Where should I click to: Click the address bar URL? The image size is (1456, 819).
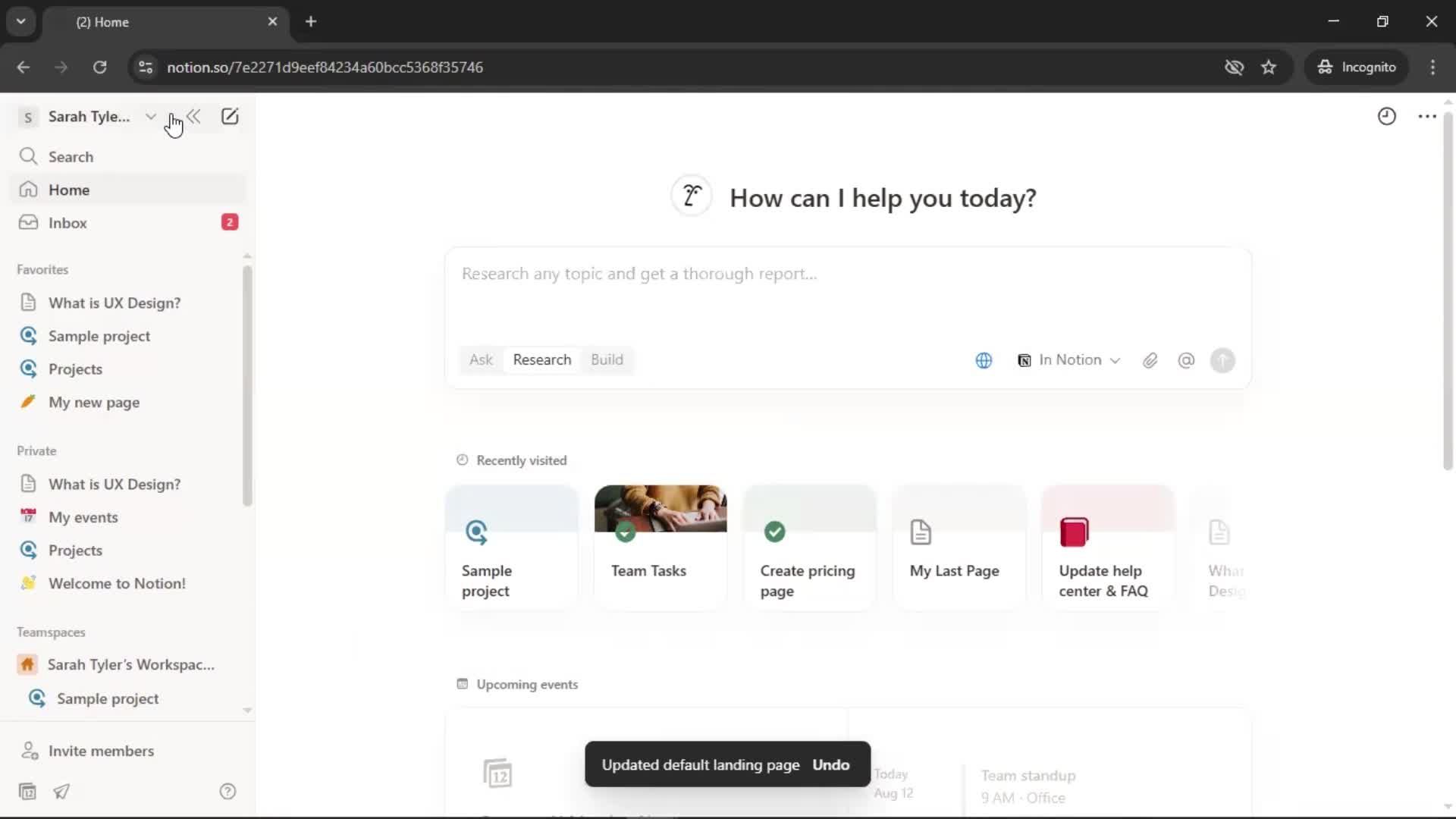click(325, 67)
